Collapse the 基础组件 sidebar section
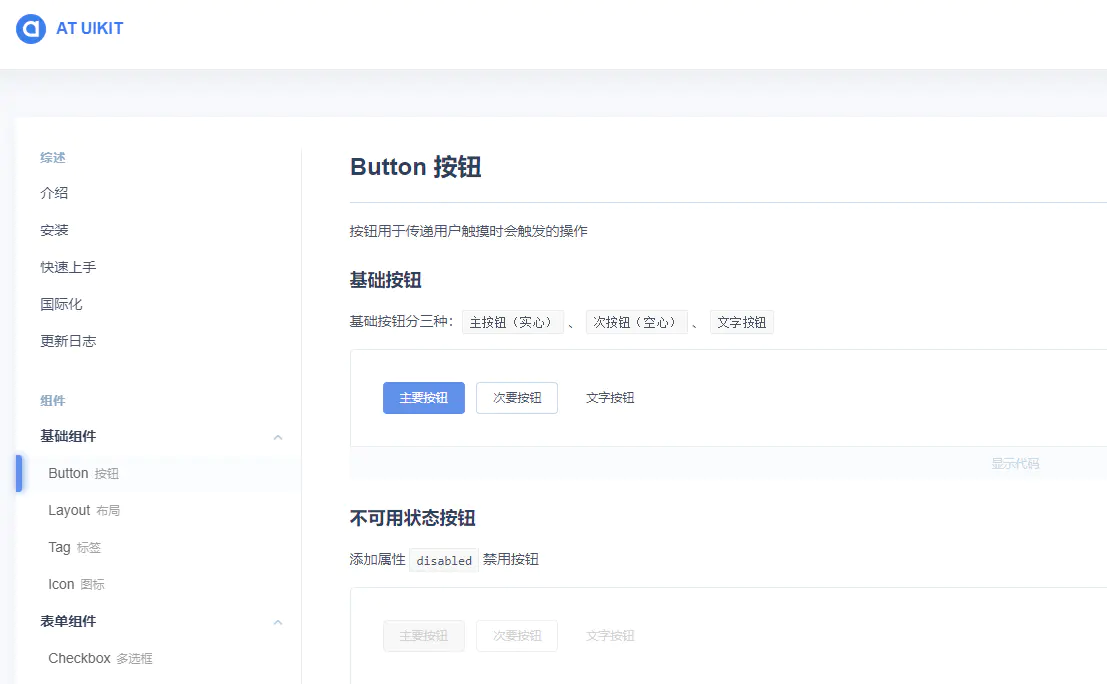This screenshot has height=684, width=1107. [x=278, y=437]
